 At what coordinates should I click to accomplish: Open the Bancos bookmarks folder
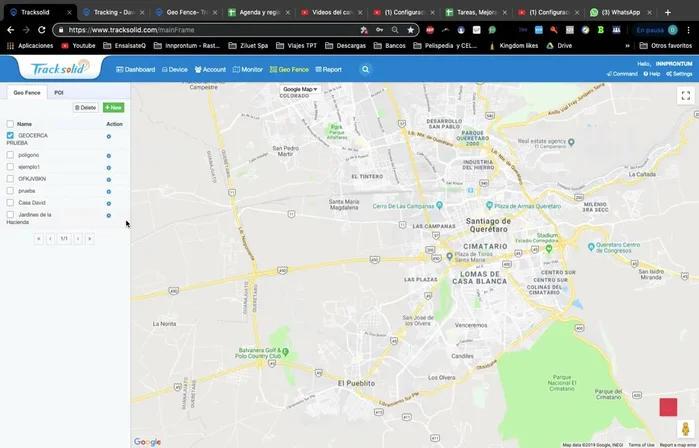click(390, 45)
